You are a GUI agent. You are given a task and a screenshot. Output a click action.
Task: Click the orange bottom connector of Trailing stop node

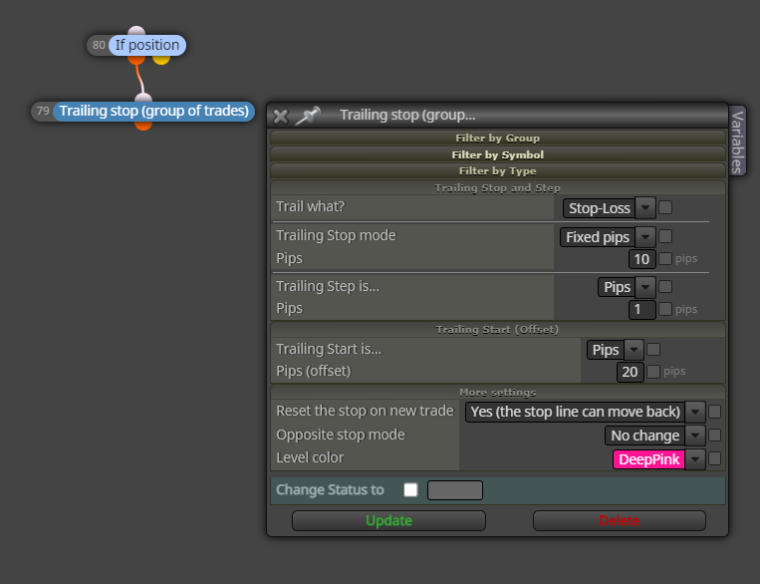pos(143,126)
